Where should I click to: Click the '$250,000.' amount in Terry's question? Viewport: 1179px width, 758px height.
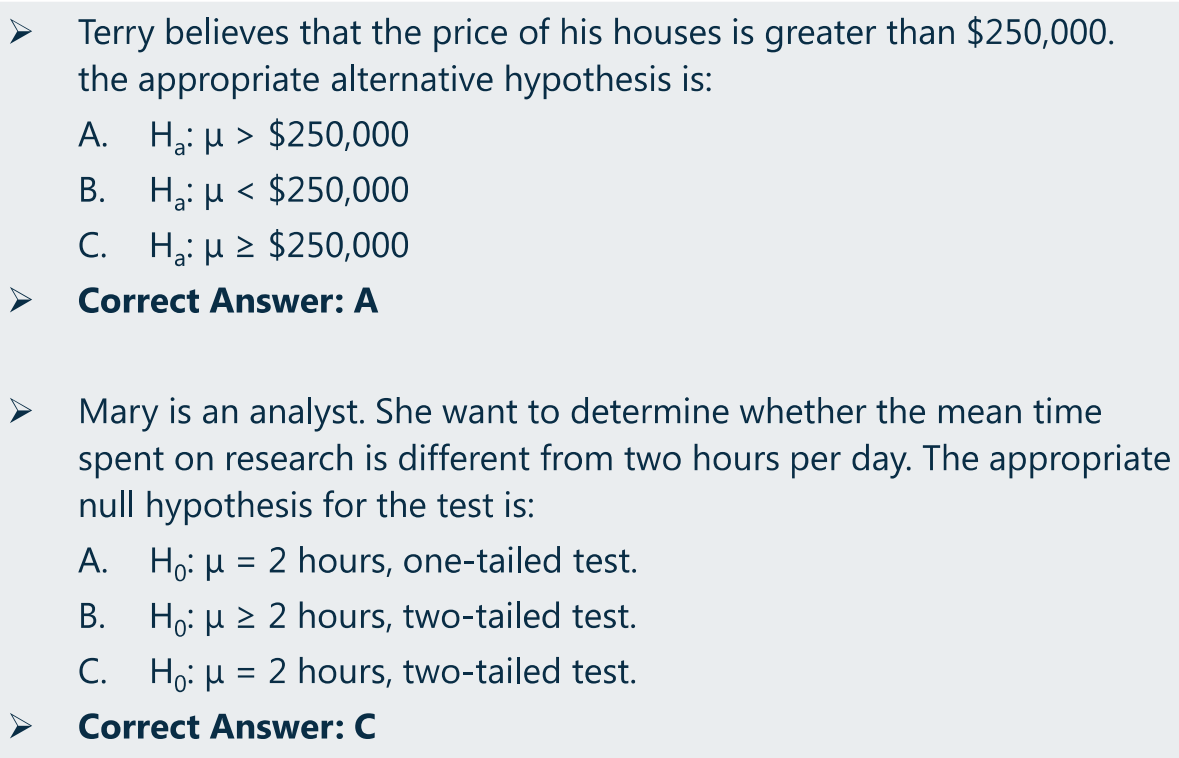coord(1041,33)
